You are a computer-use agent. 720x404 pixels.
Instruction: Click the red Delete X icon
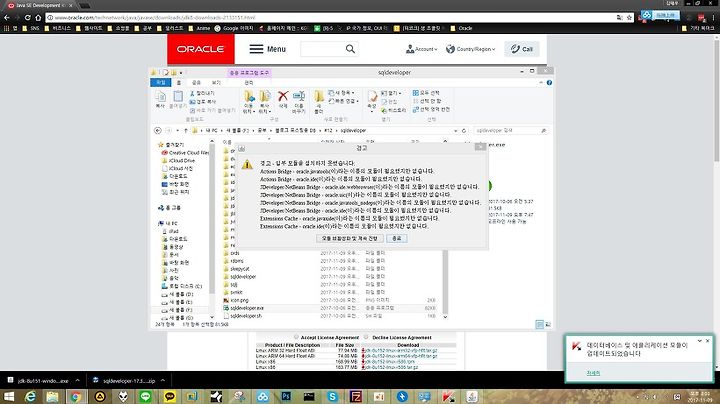(283, 99)
